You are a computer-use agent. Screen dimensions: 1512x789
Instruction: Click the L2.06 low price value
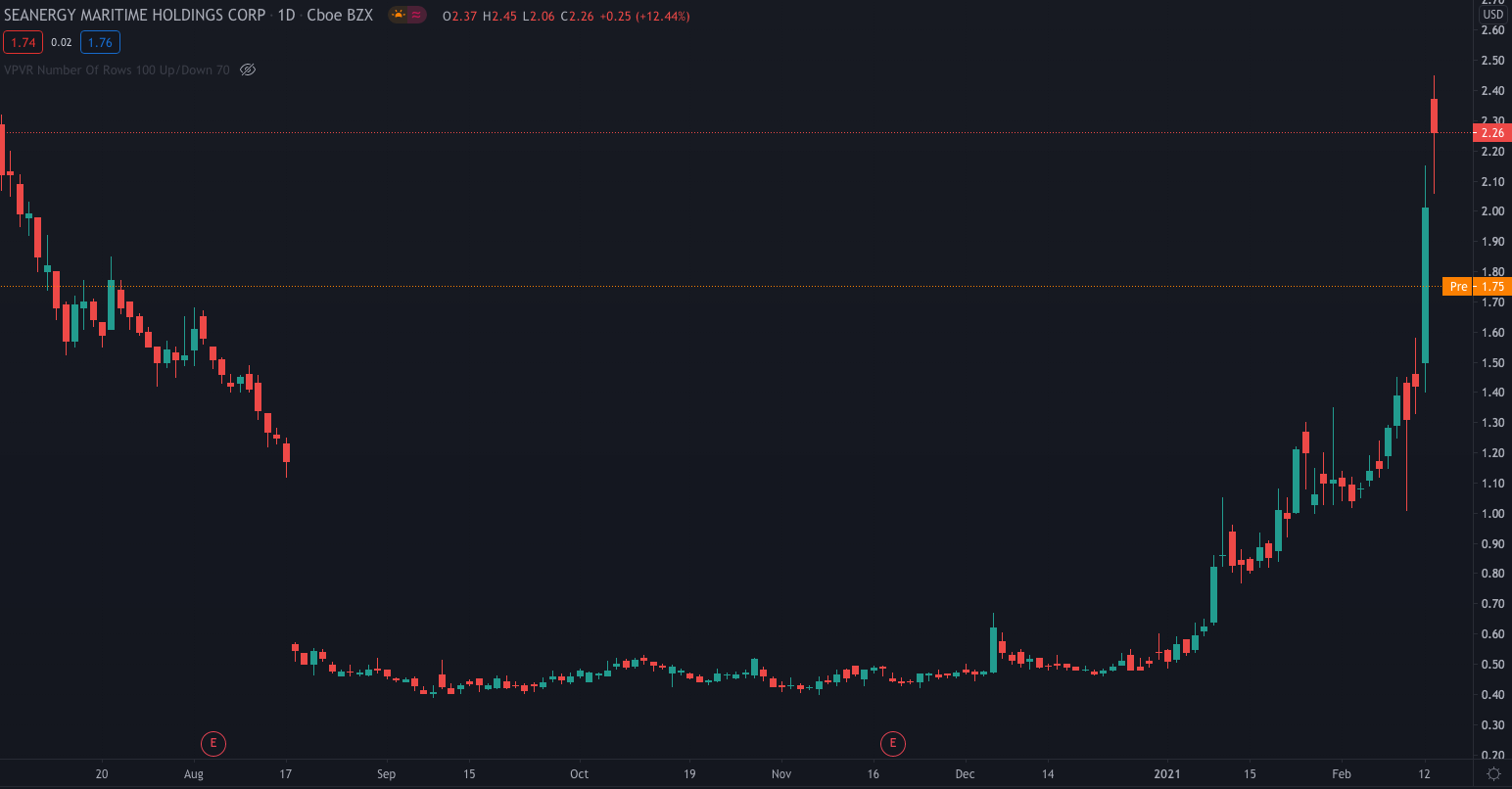pos(539,17)
